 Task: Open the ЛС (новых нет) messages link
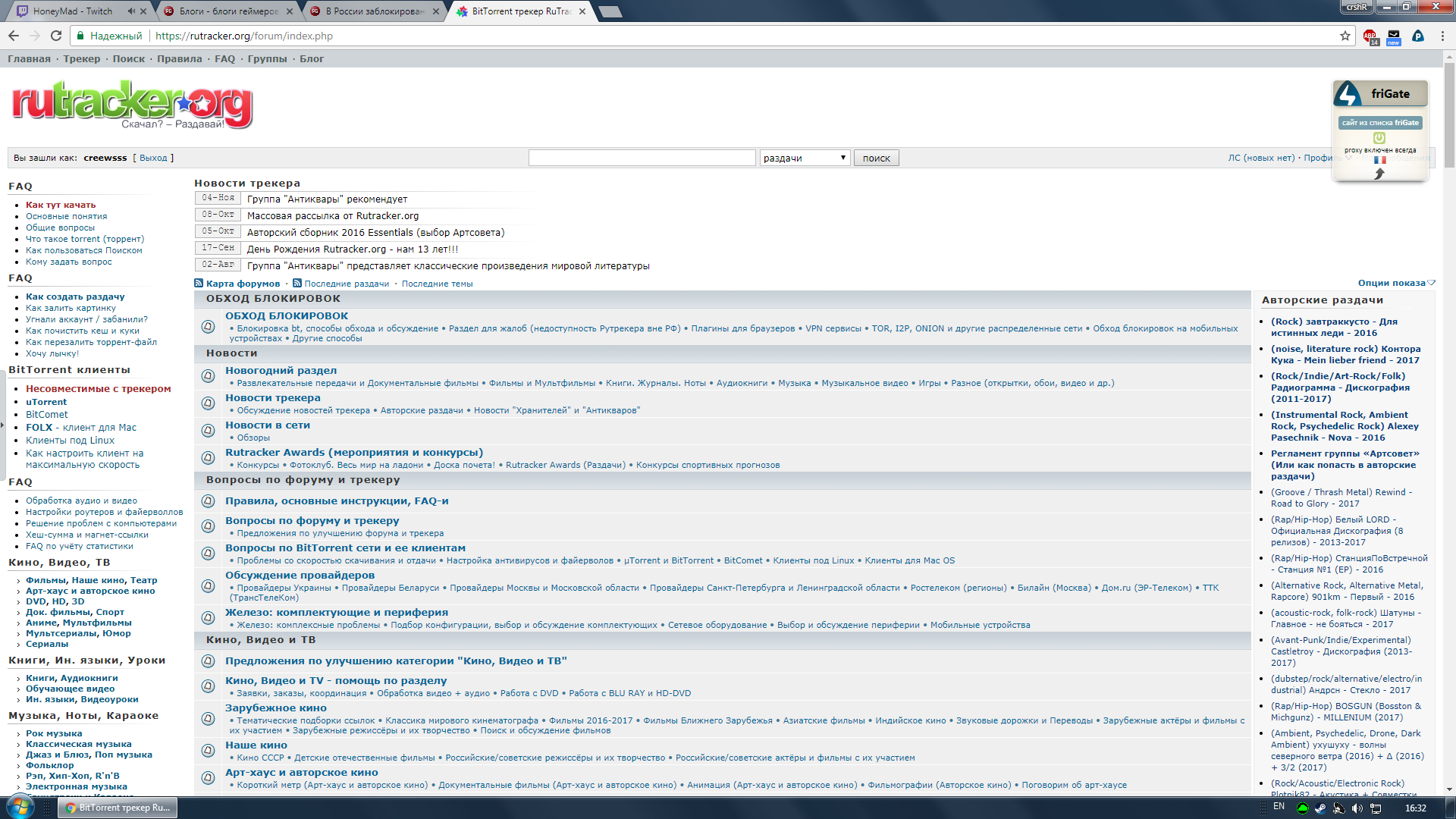1261,158
